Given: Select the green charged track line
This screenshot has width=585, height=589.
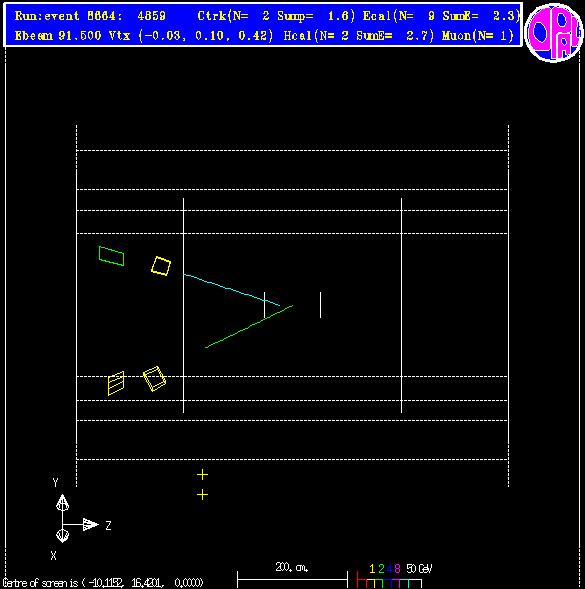Looking at the screenshot, I should click(249, 326).
